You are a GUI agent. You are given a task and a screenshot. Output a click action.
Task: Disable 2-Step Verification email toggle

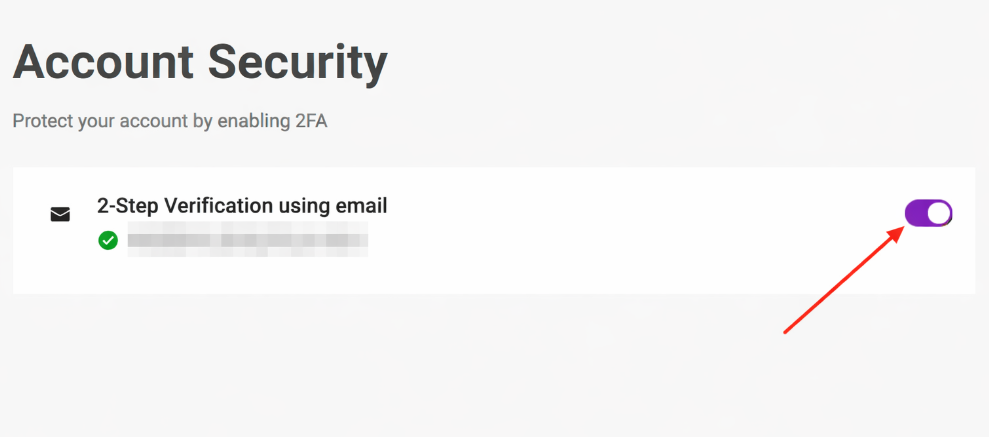coord(928,213)
